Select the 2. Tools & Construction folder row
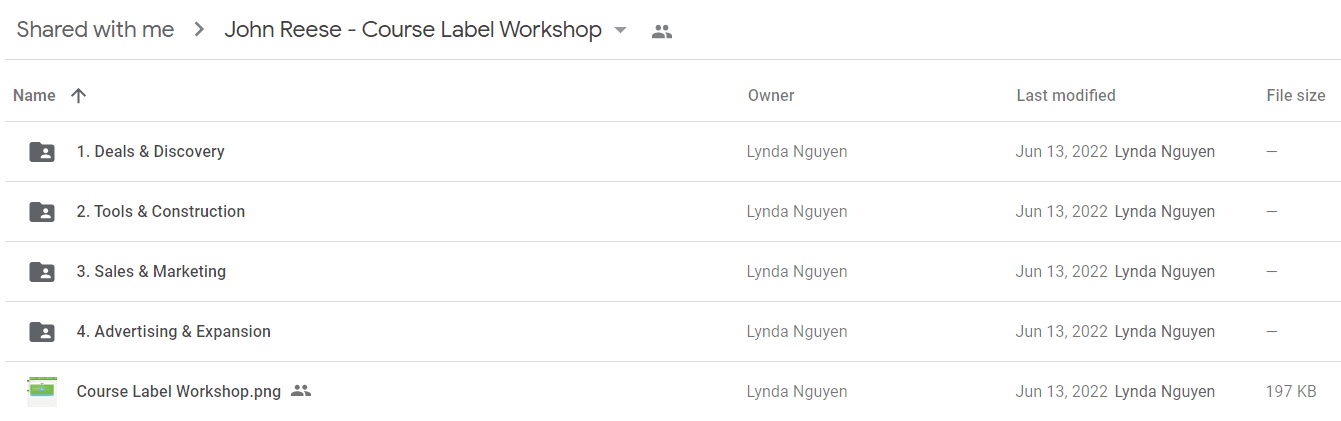Screen dimensions: 1341x421 (x=670, y=212)
